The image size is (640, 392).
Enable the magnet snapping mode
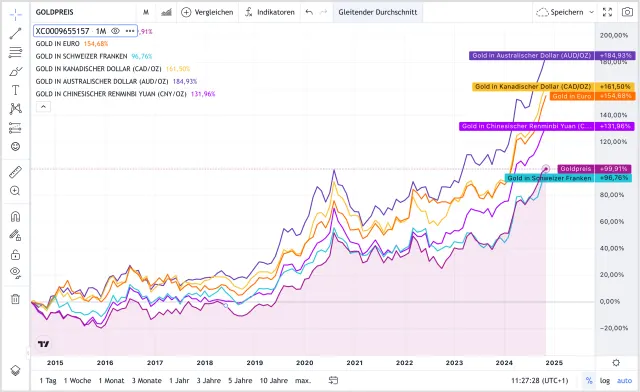pyautogui.click(x=16, y=216)
